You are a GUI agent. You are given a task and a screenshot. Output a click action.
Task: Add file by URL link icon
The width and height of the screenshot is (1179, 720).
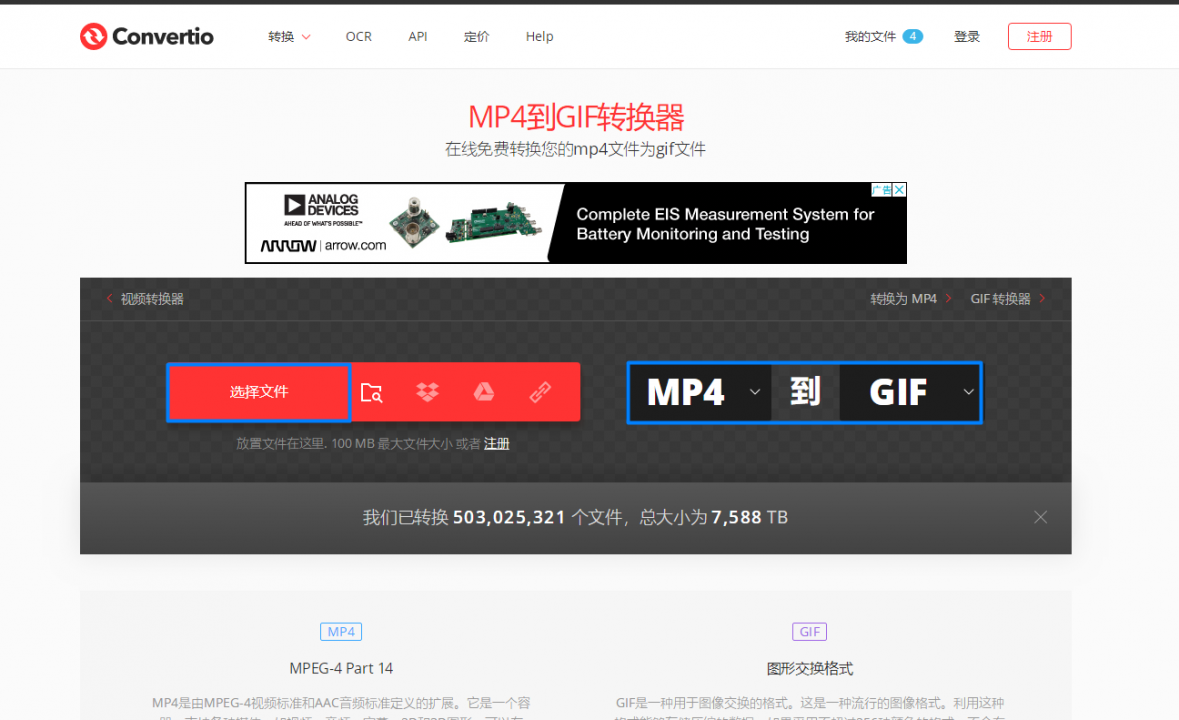click(540, 392)
